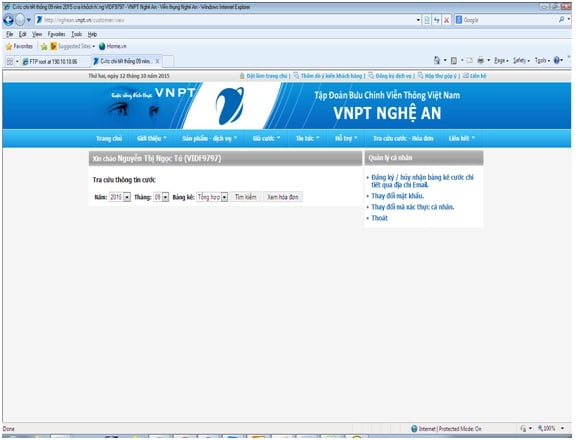This screenshot has width=580, height=440.
Task: Open the Home.vn favorites bar link
Action: 113,46
